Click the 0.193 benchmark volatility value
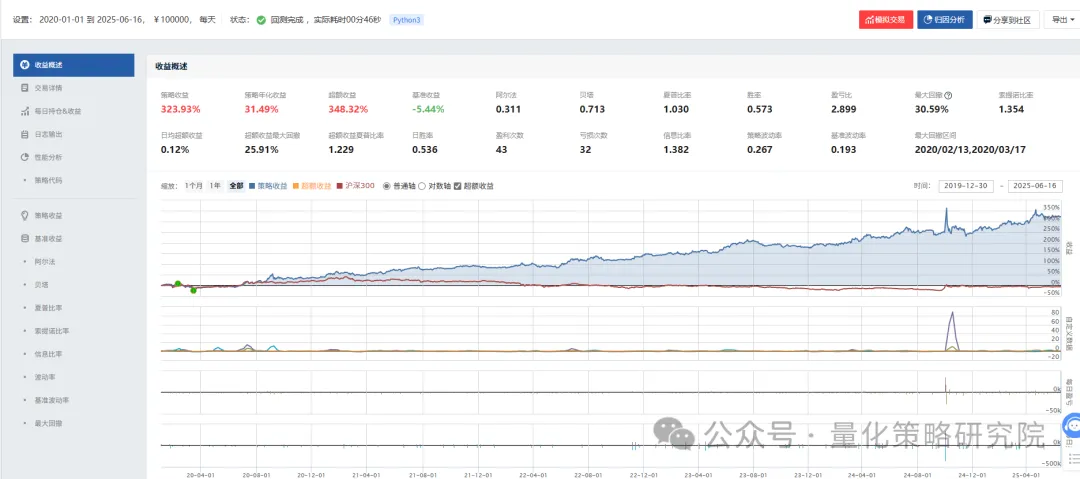Viewport: 1080px width, 479px height. point(844,149)
